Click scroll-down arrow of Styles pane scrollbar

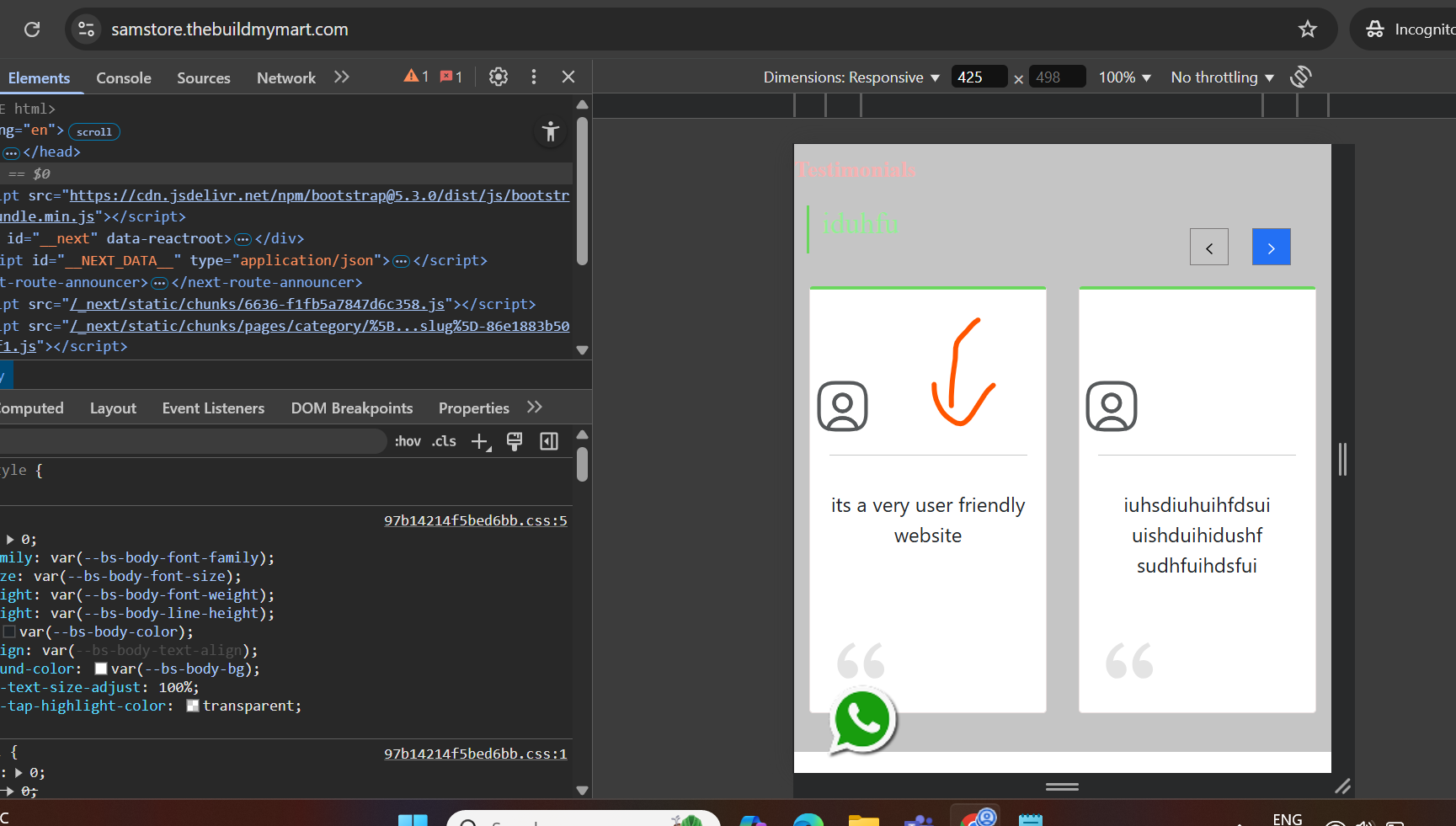click(x=582, y=791)
